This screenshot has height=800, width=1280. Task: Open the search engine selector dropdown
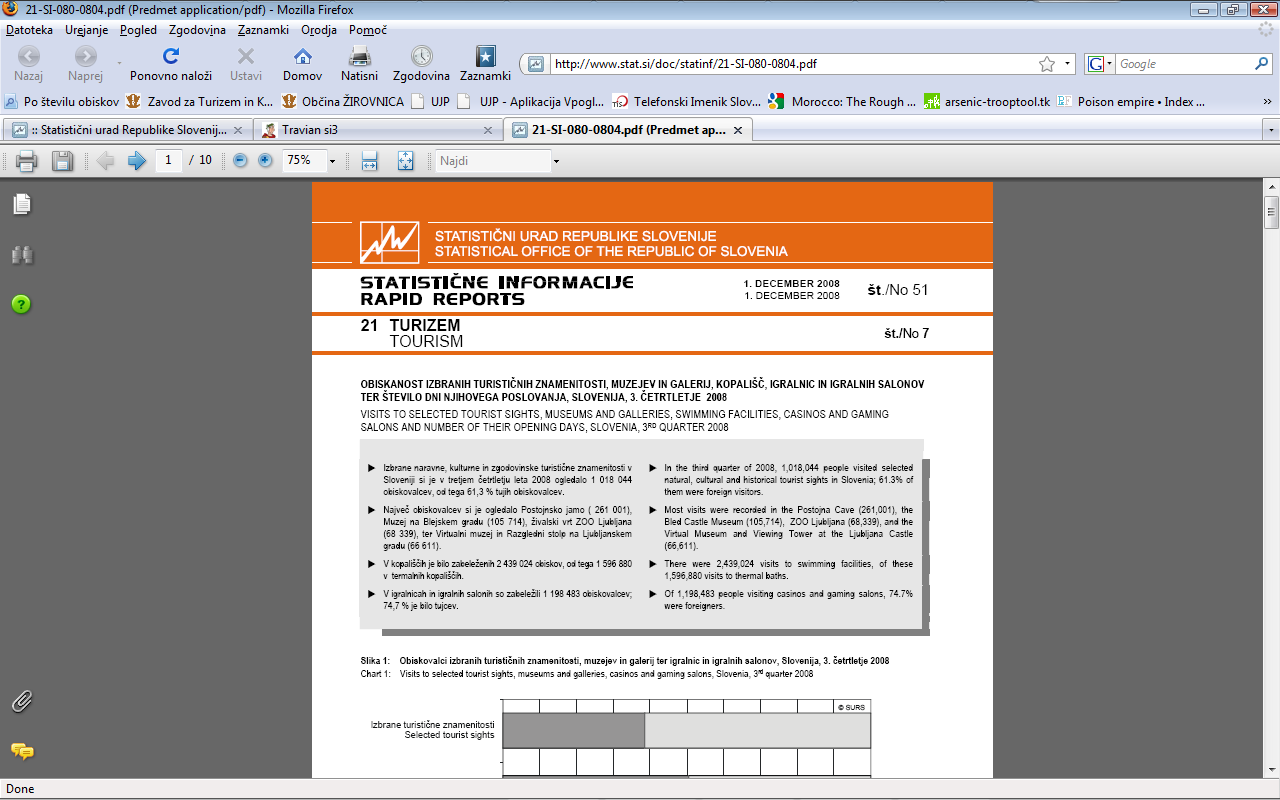[x=1098, y=64]
